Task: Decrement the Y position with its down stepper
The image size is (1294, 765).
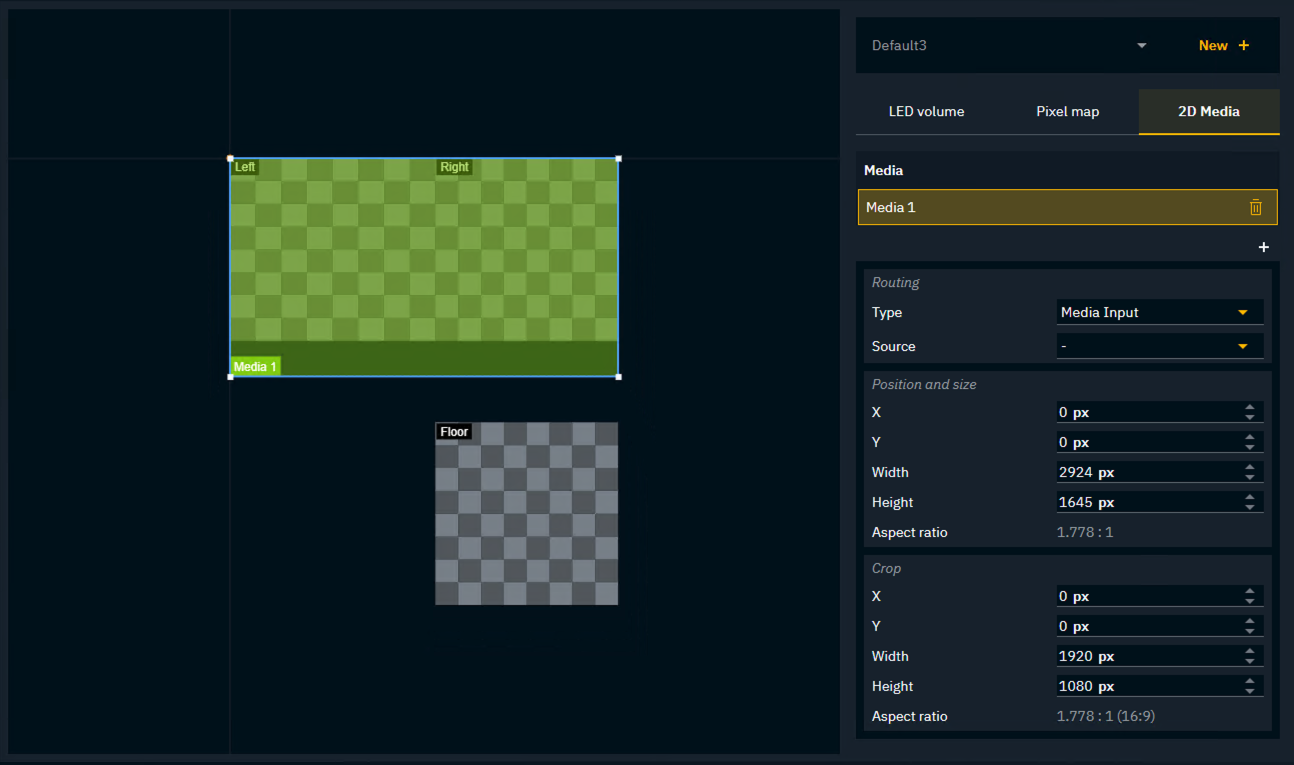Action: pyautogui.click(x=1249, y=446)
